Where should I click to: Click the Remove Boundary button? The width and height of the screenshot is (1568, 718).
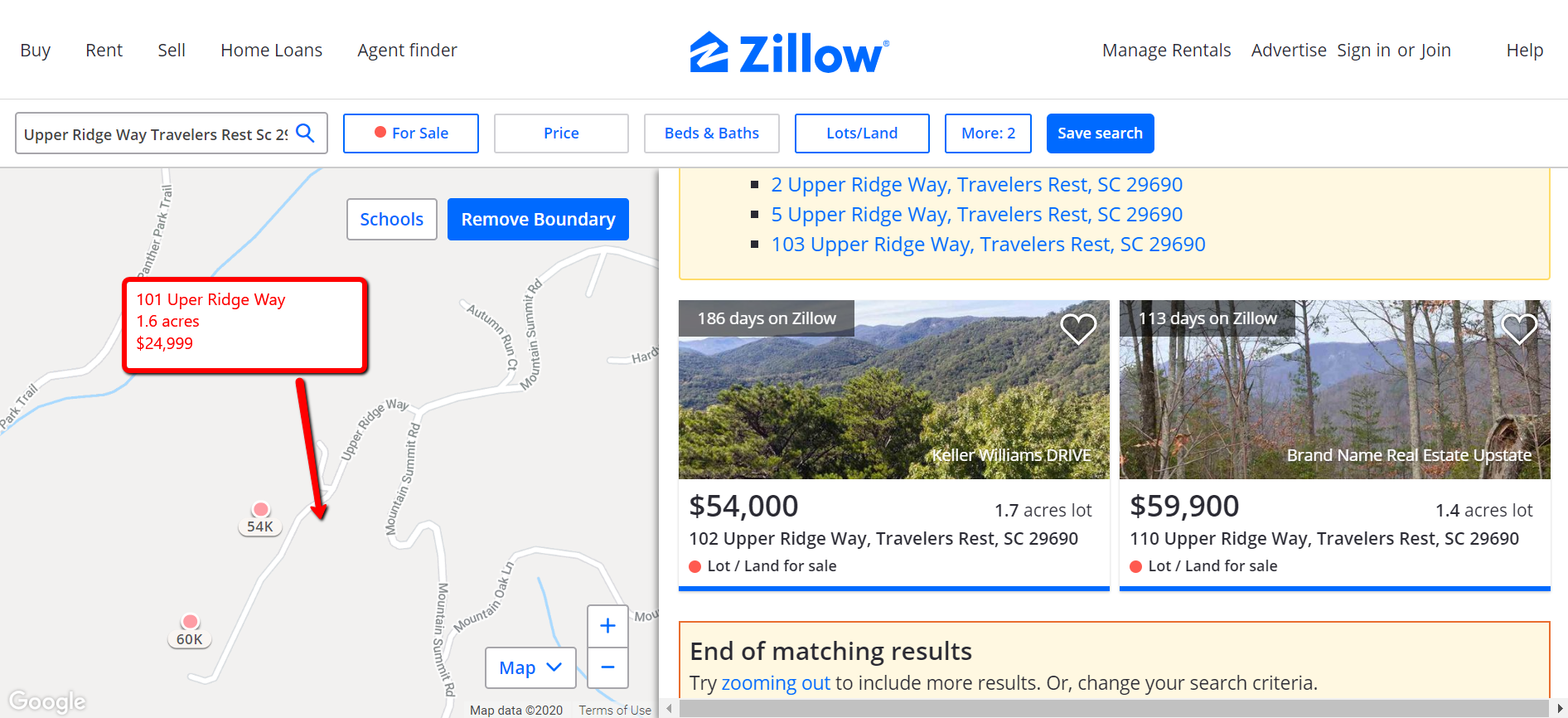click(x=538, y=220)
